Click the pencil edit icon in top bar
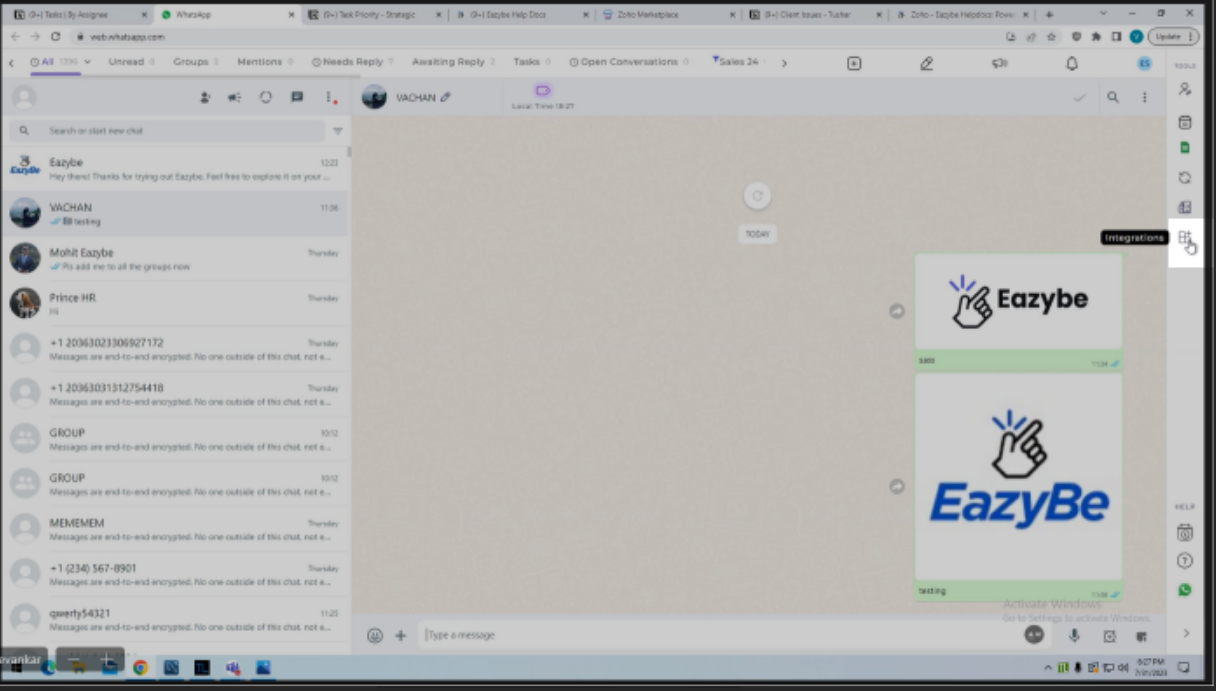The width and height of the screenshot is (1216, 691). (x=926, y=63)
